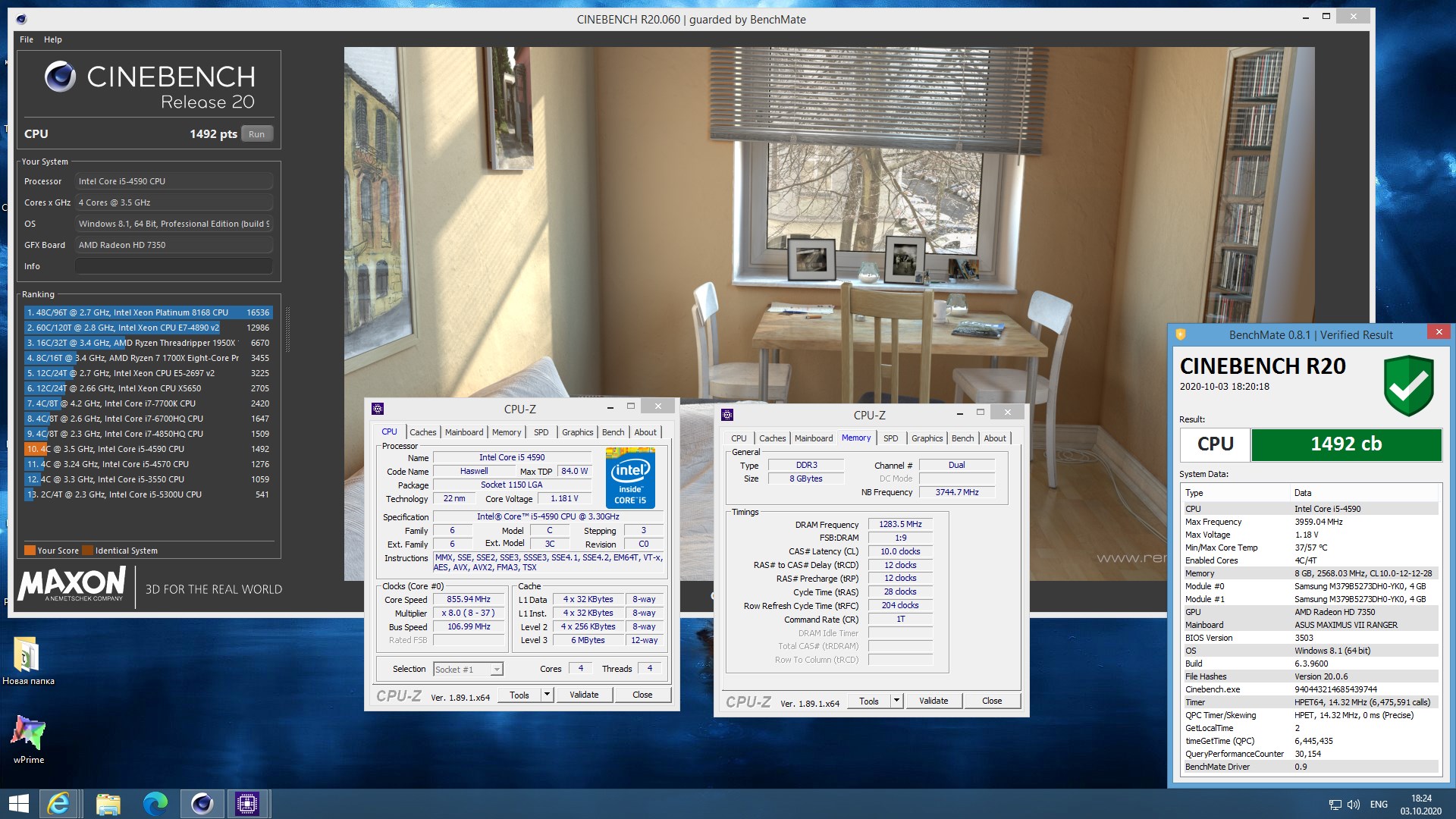Image resolution: width=1456 pixels, height=819 pixels.
Task: Click Tools button in left CPU-Z window
Action: (x=519, y=695)
